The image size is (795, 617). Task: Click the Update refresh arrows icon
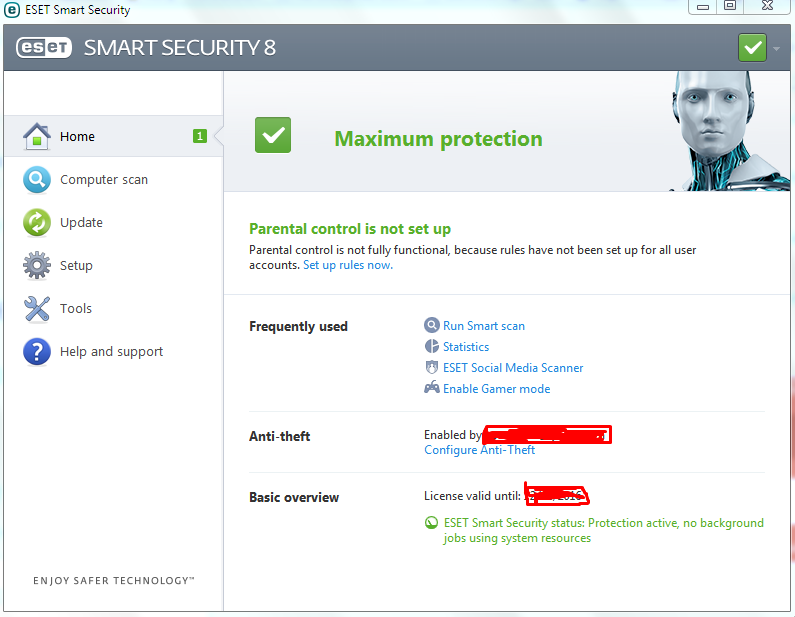tap(37, 223)
